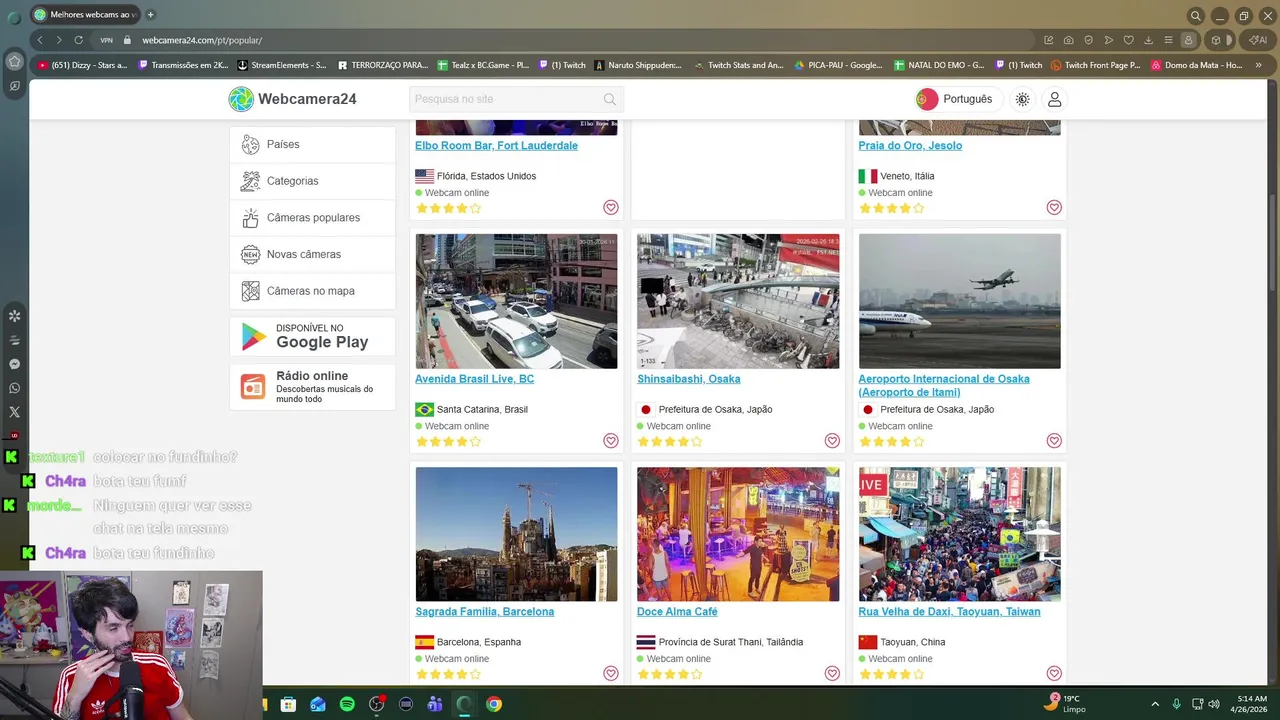
Task: Favorite the Shinsaibashi, Osaka heart icon
Action: point(832,440)
